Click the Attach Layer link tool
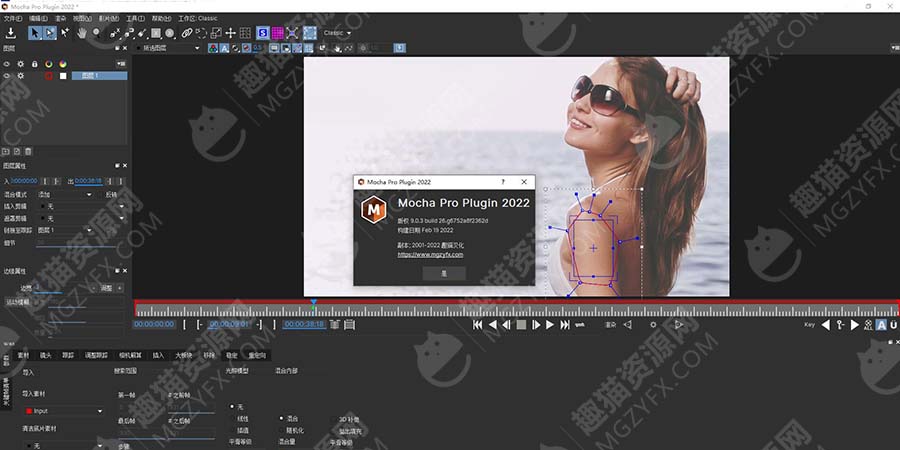This screenshot has height=450, width=900. coord(187,33)
